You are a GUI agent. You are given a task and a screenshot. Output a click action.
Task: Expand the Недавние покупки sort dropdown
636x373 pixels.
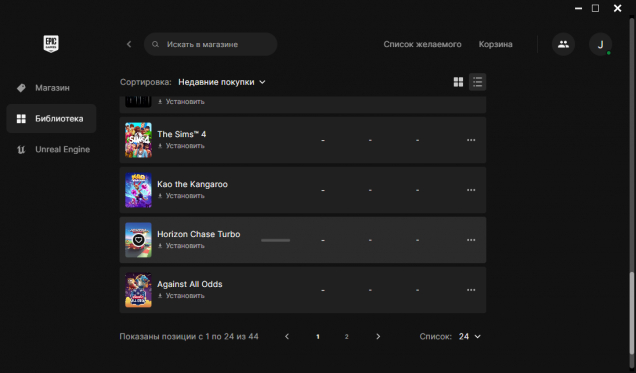[222, 82]
